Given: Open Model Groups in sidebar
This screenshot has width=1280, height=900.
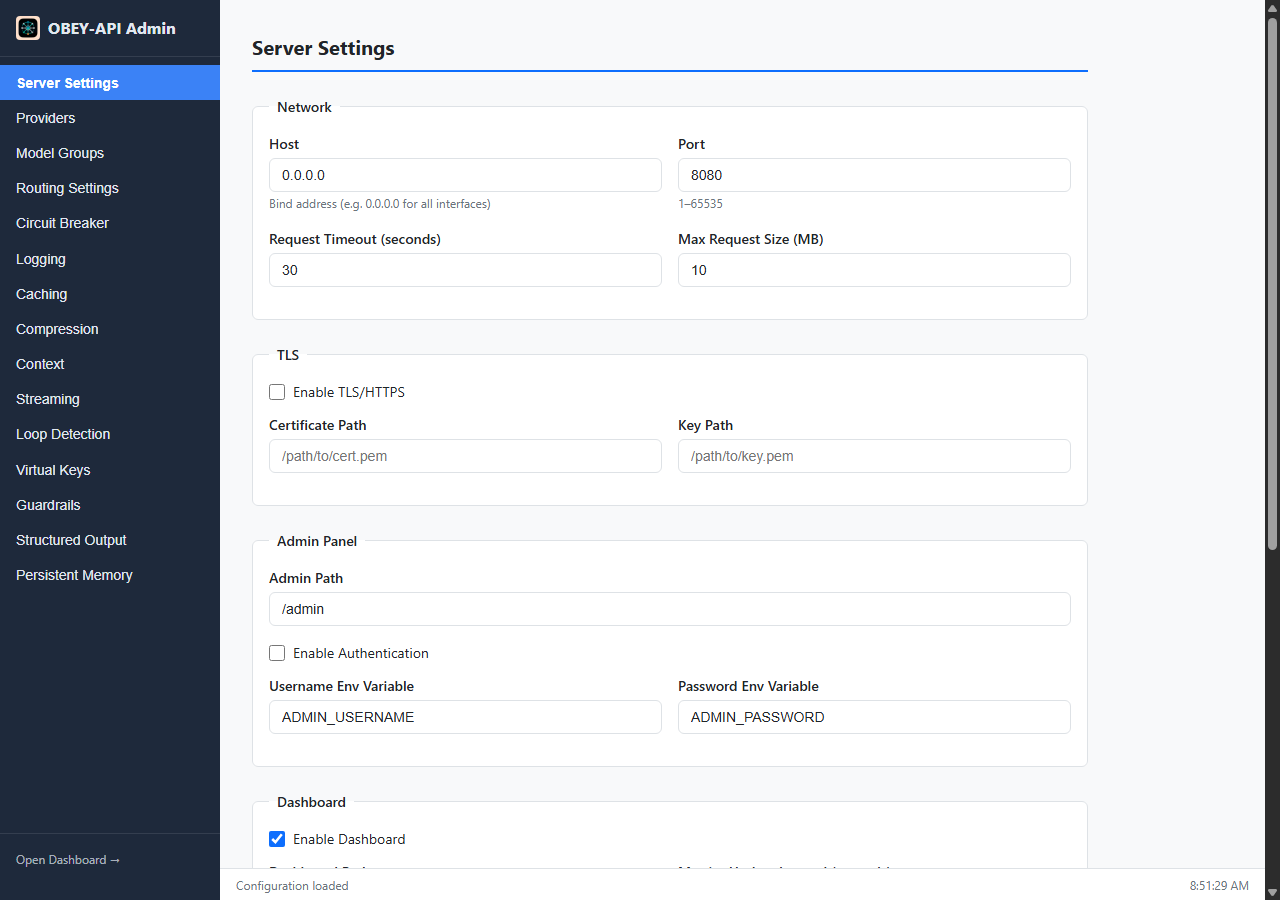Looking at the screenshot, I should tap(110, 153).
